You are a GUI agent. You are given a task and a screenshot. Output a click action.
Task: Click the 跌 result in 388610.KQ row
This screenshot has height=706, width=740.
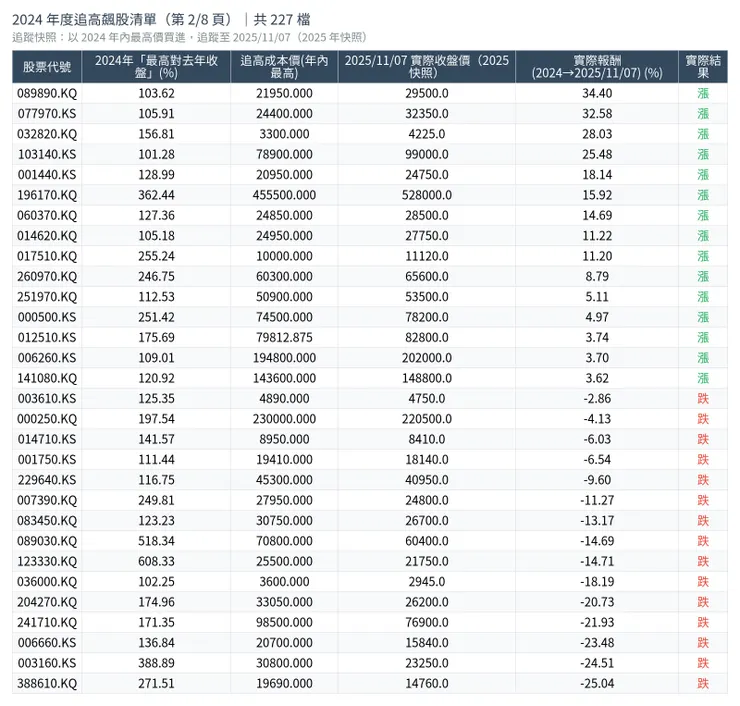pos(703,683)
